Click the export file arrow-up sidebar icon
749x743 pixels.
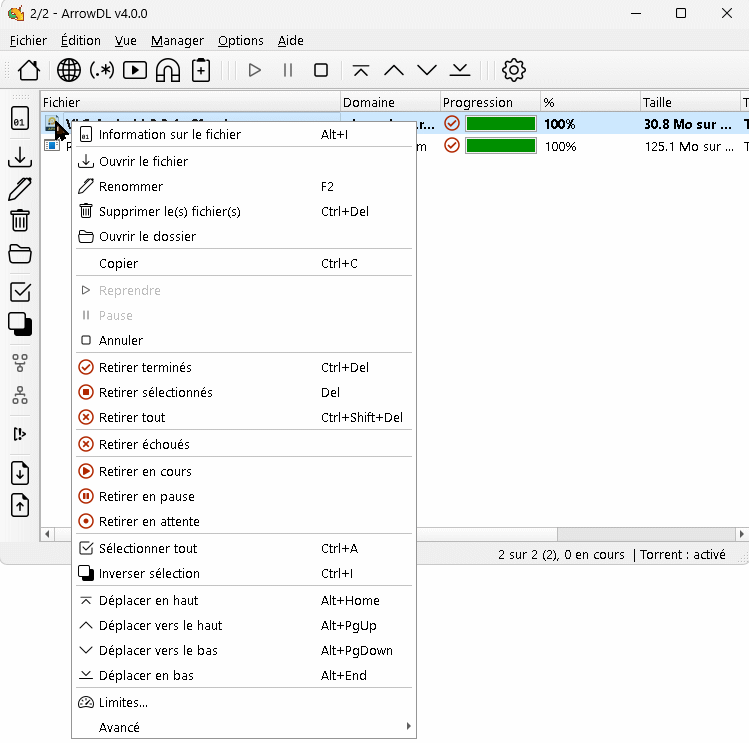click(x=20, y=505)
